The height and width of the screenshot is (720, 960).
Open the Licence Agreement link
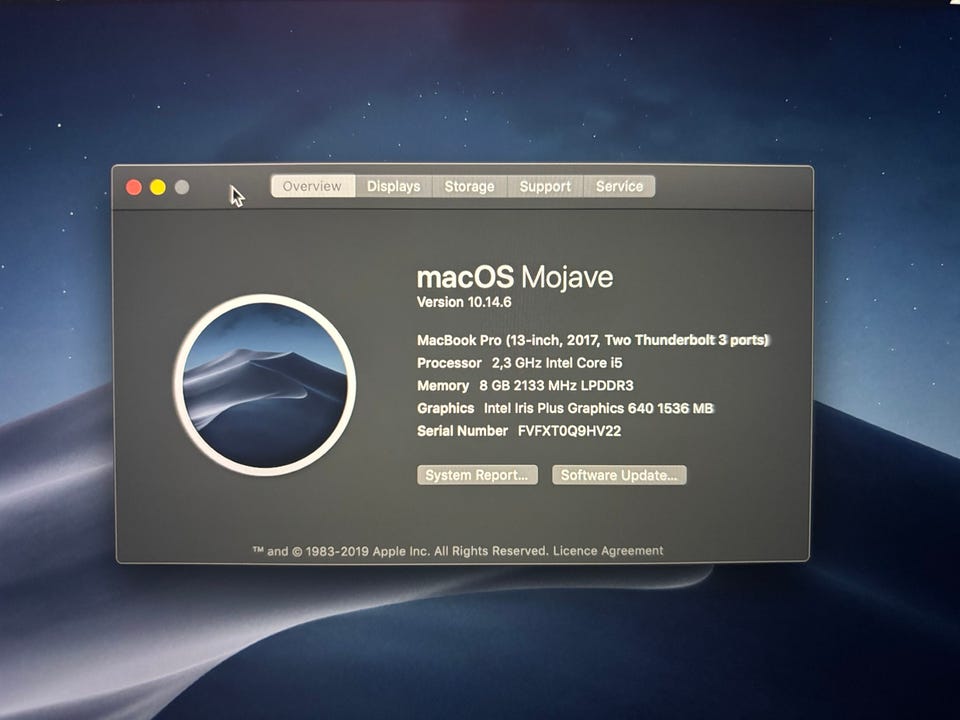pyautogui.click(x=608, y=550)
